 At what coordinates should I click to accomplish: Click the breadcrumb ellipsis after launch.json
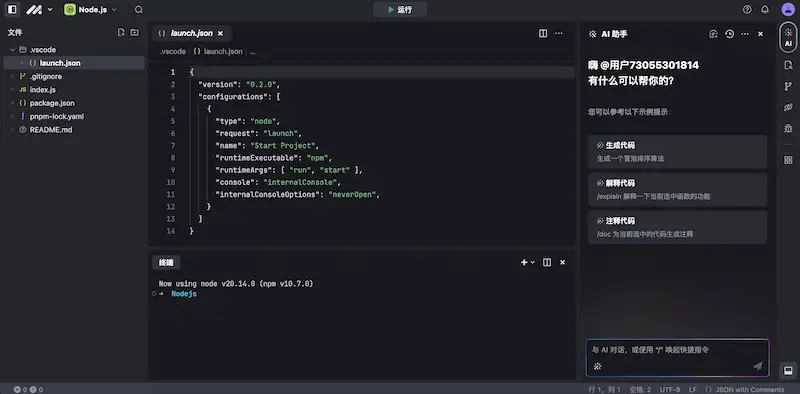pyautogui.click(x=253, y=52)
